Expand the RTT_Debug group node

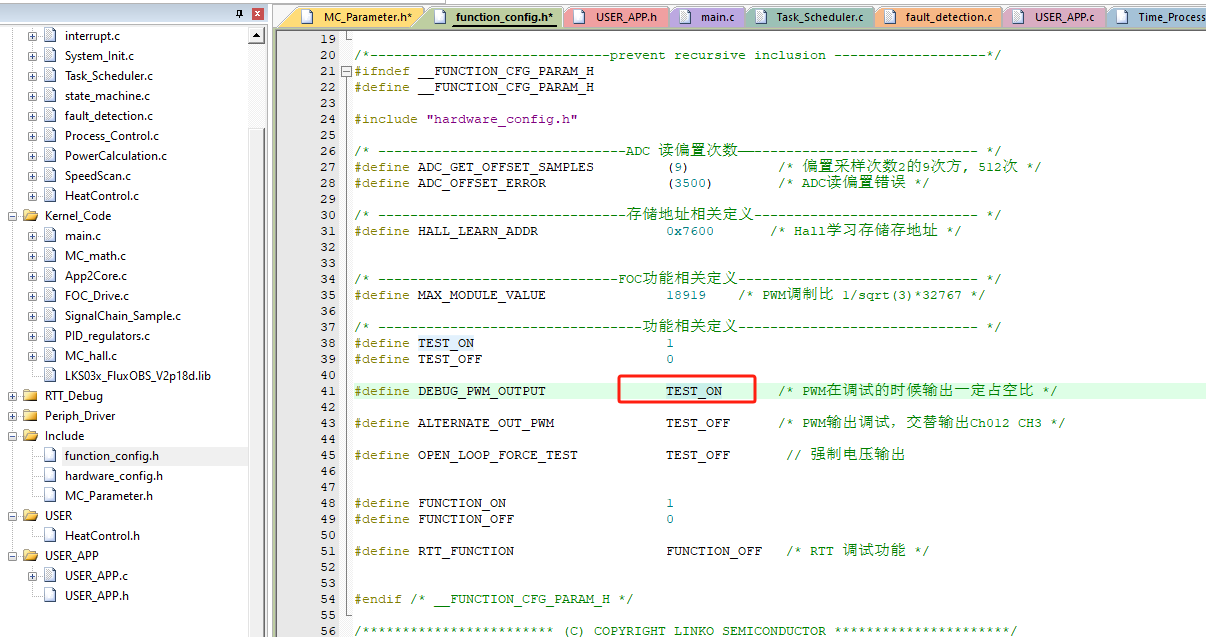[x=13, y=396]
